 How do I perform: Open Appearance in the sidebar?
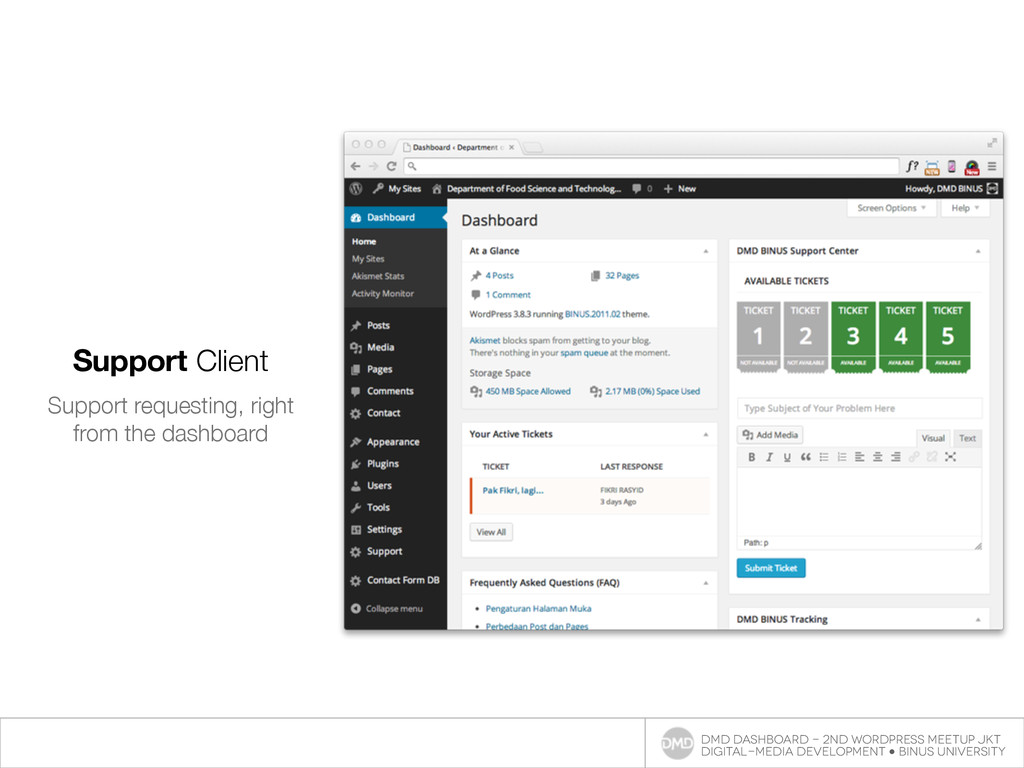[395, 441]
